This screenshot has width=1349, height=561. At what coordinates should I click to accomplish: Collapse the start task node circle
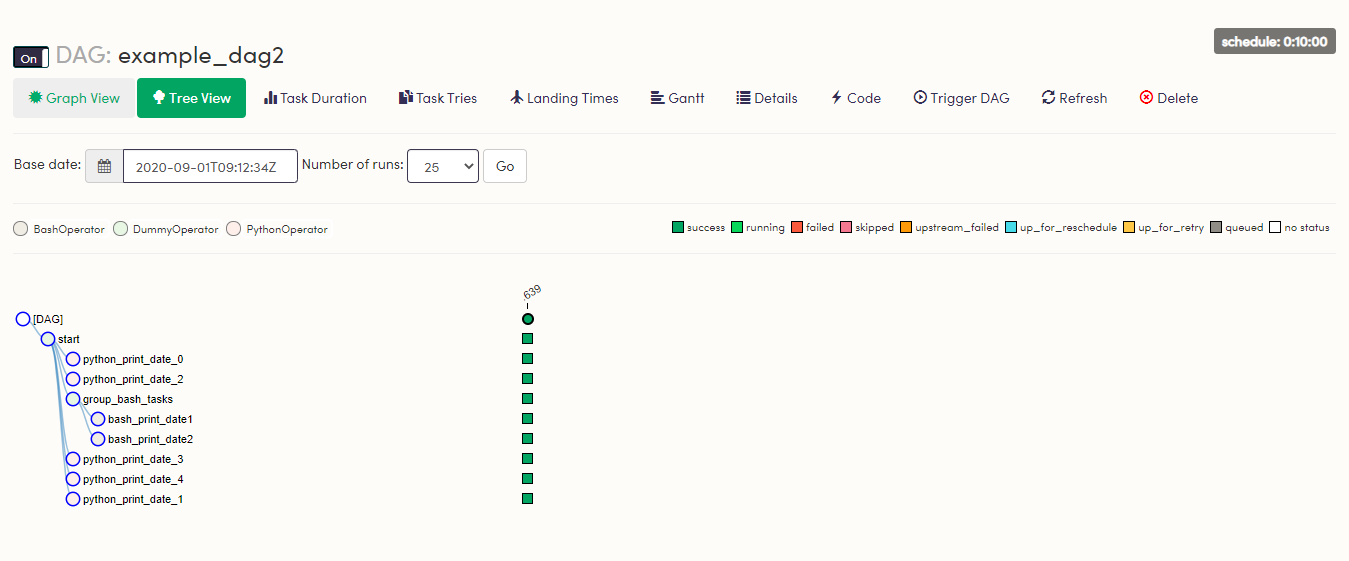(x=48, y=339)
